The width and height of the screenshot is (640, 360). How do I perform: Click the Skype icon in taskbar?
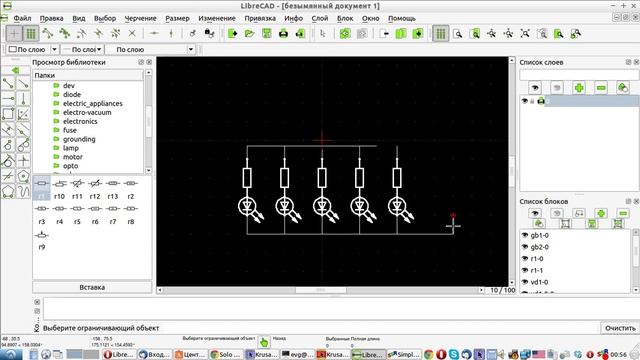coord(453,354)
